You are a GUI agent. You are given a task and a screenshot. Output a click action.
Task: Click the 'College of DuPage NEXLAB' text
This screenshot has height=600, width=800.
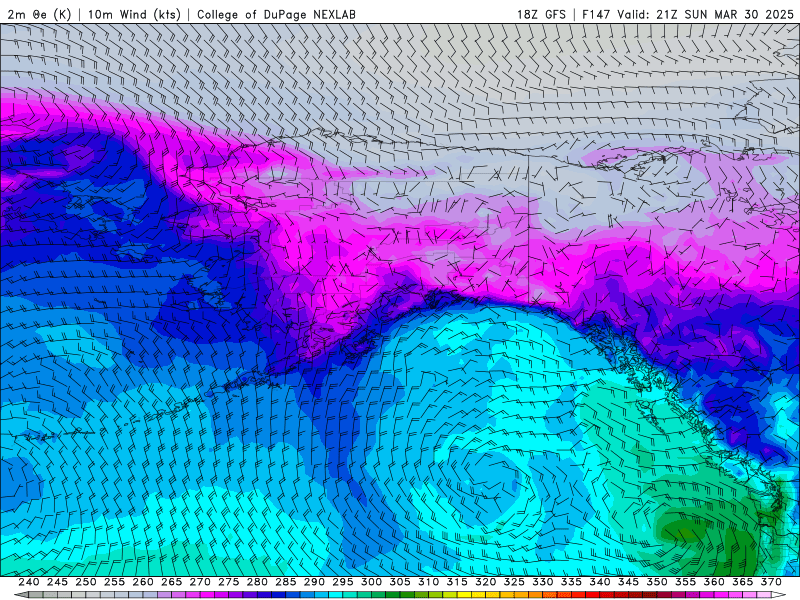(276, 14)
